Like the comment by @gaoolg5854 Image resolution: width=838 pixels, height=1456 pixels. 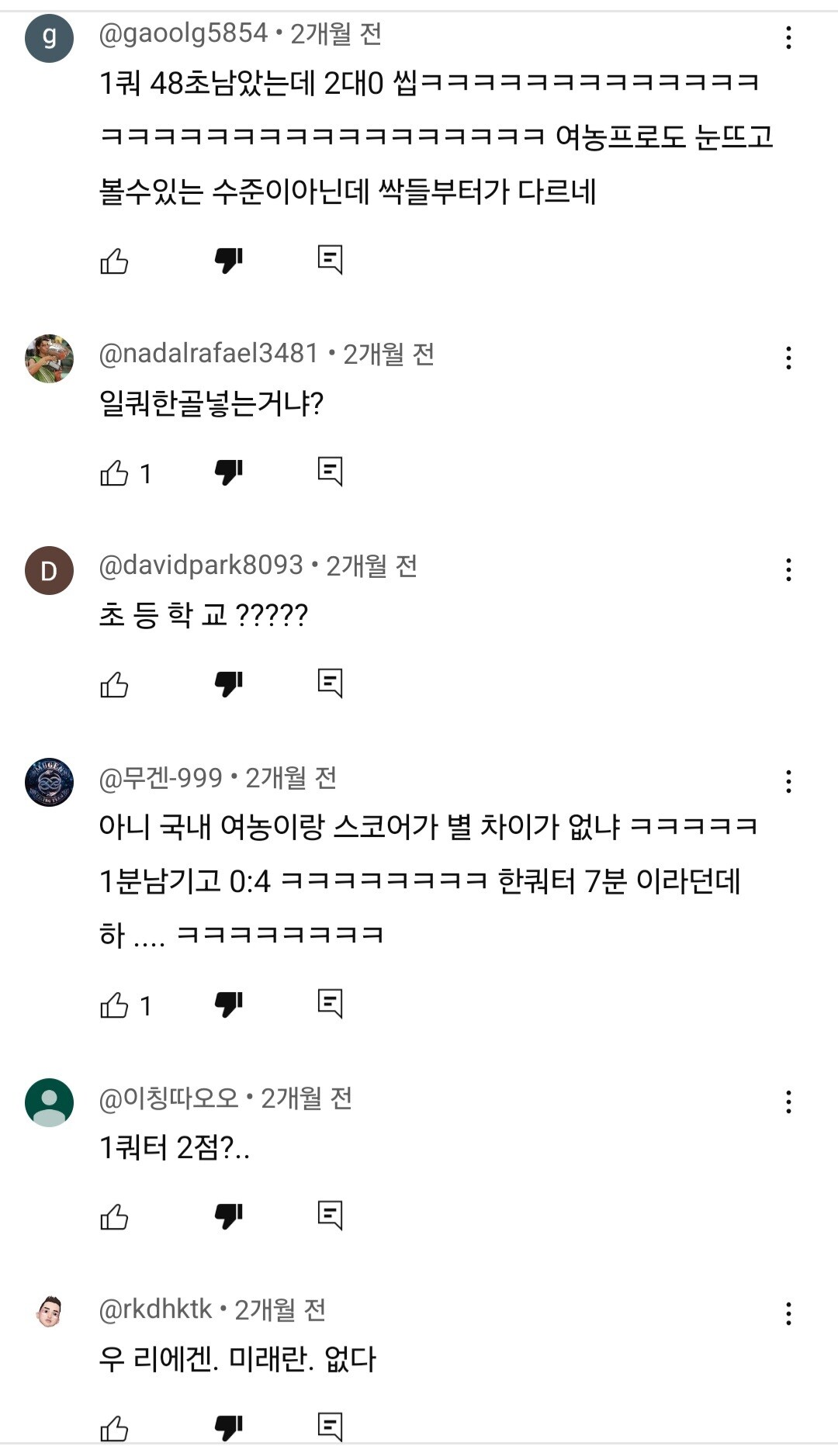point(114,261)
